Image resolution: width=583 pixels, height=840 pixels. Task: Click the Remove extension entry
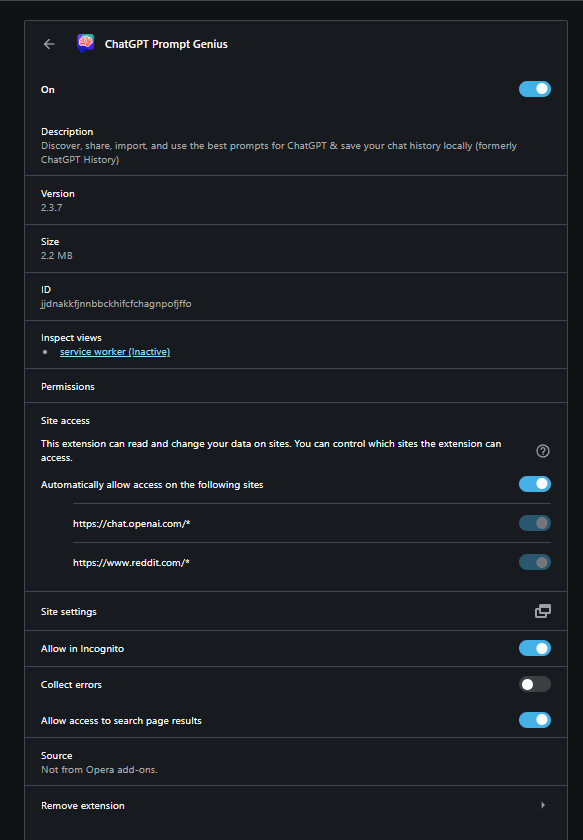tap(82, 804)
